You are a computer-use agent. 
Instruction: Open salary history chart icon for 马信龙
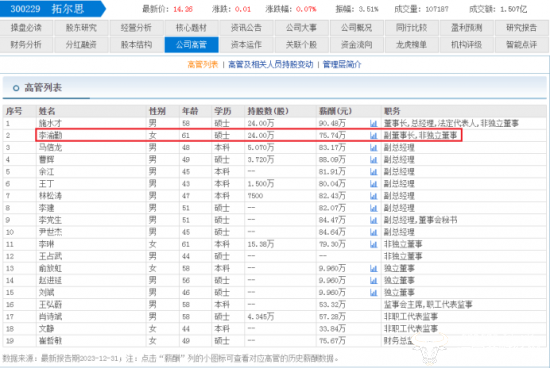tap(373, 148)
